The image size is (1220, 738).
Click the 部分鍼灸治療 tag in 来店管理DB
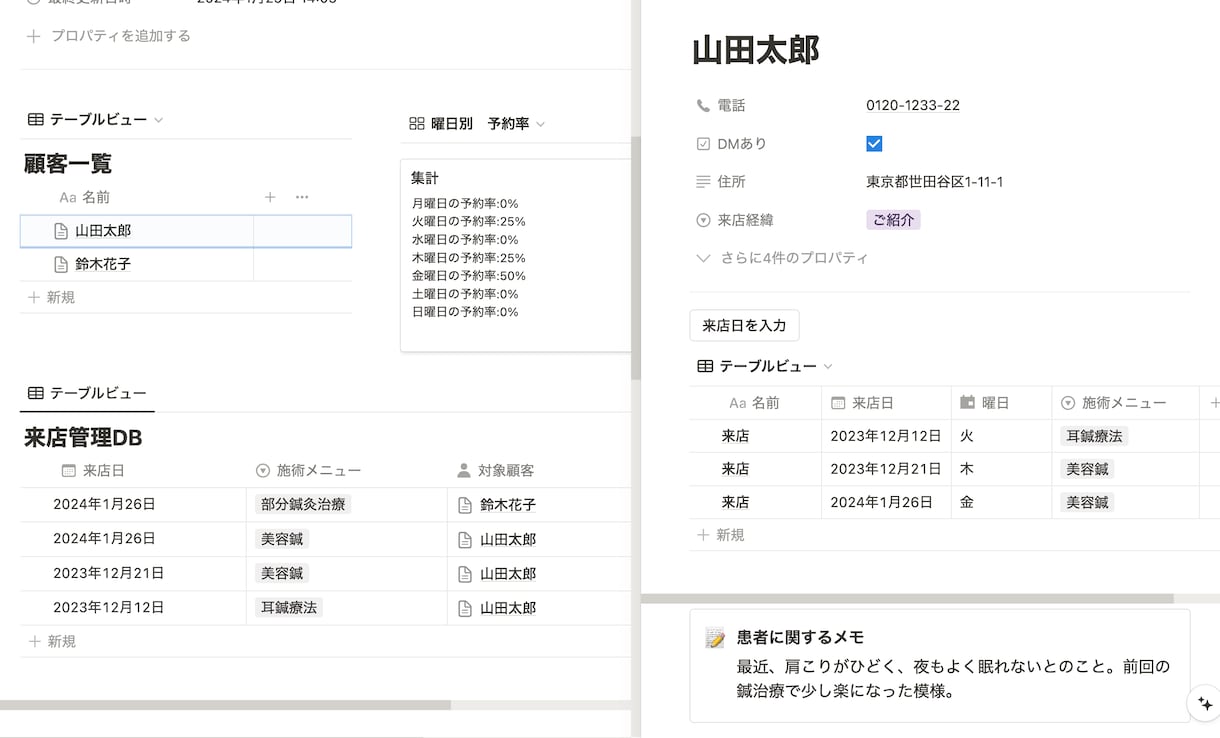[x=302, y=505]
